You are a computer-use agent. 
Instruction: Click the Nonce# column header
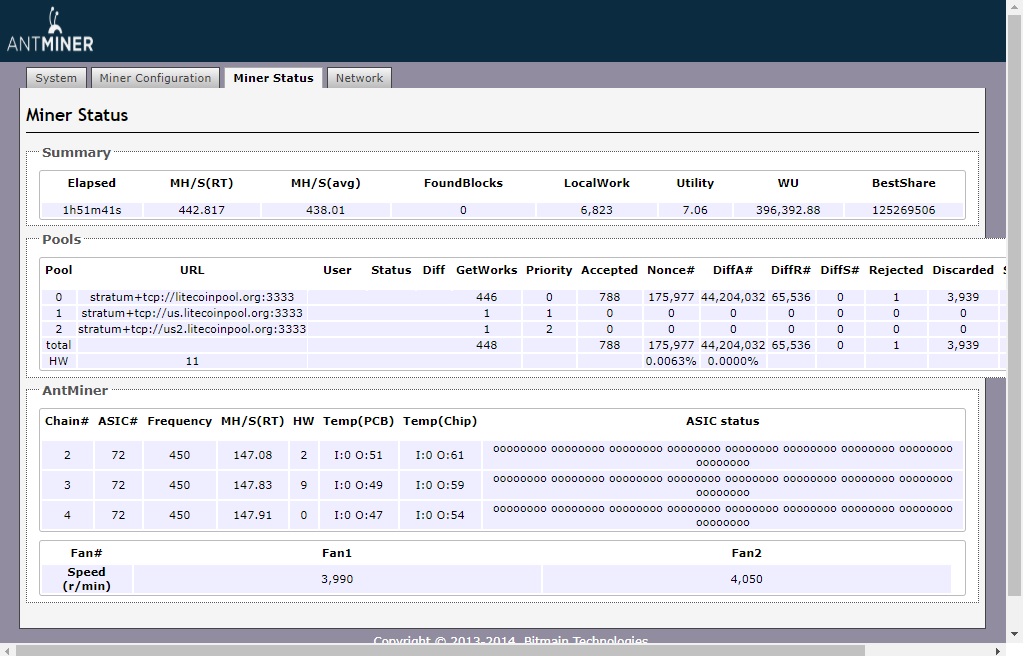pos(671,270)
